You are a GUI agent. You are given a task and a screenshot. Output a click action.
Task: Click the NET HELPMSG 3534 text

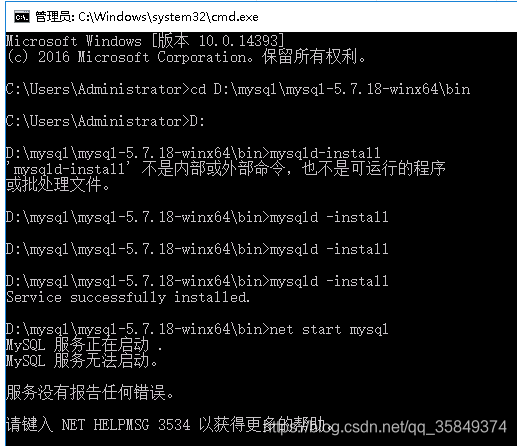[x=126, y=425]
